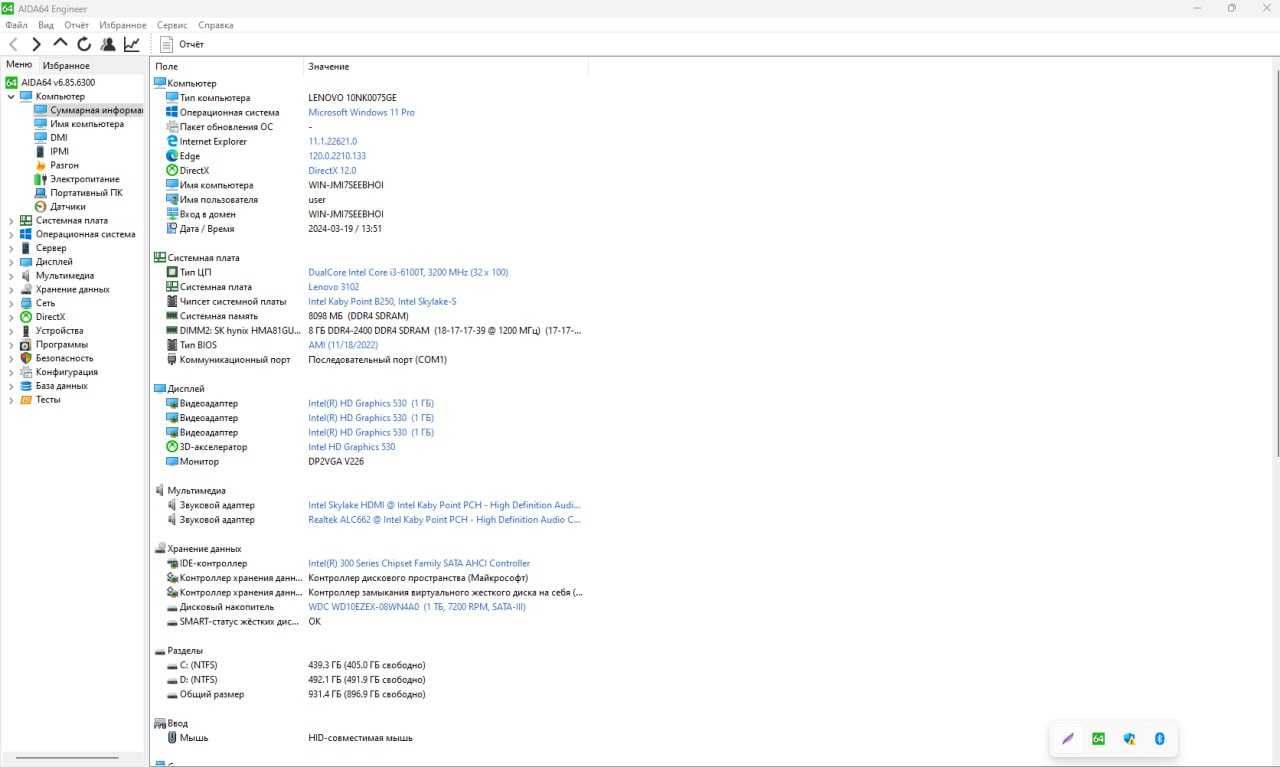Collapse the Компьютер tree node
1280x767 pixels.
pos(11,96)
